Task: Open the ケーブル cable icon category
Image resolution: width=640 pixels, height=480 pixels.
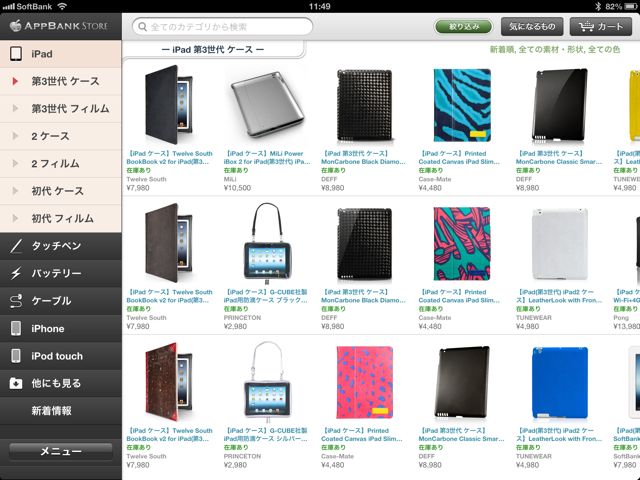Action: [16, 301]
